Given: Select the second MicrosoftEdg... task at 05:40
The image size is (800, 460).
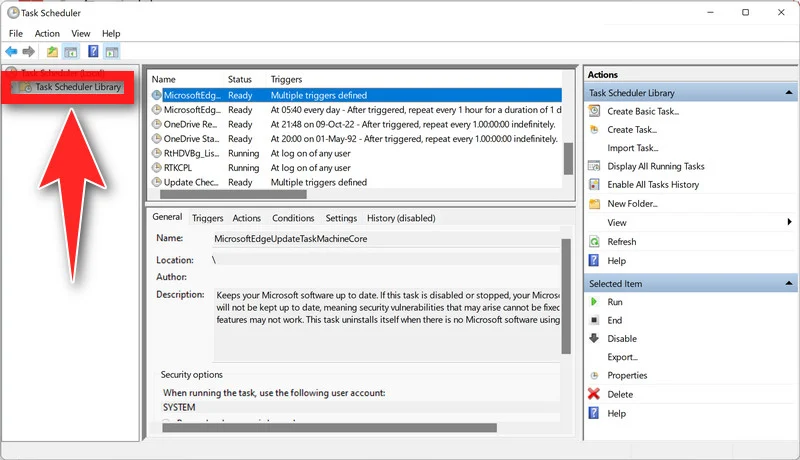Looking at the screenshot, I should pyautogui.click(x=356, y=110).
